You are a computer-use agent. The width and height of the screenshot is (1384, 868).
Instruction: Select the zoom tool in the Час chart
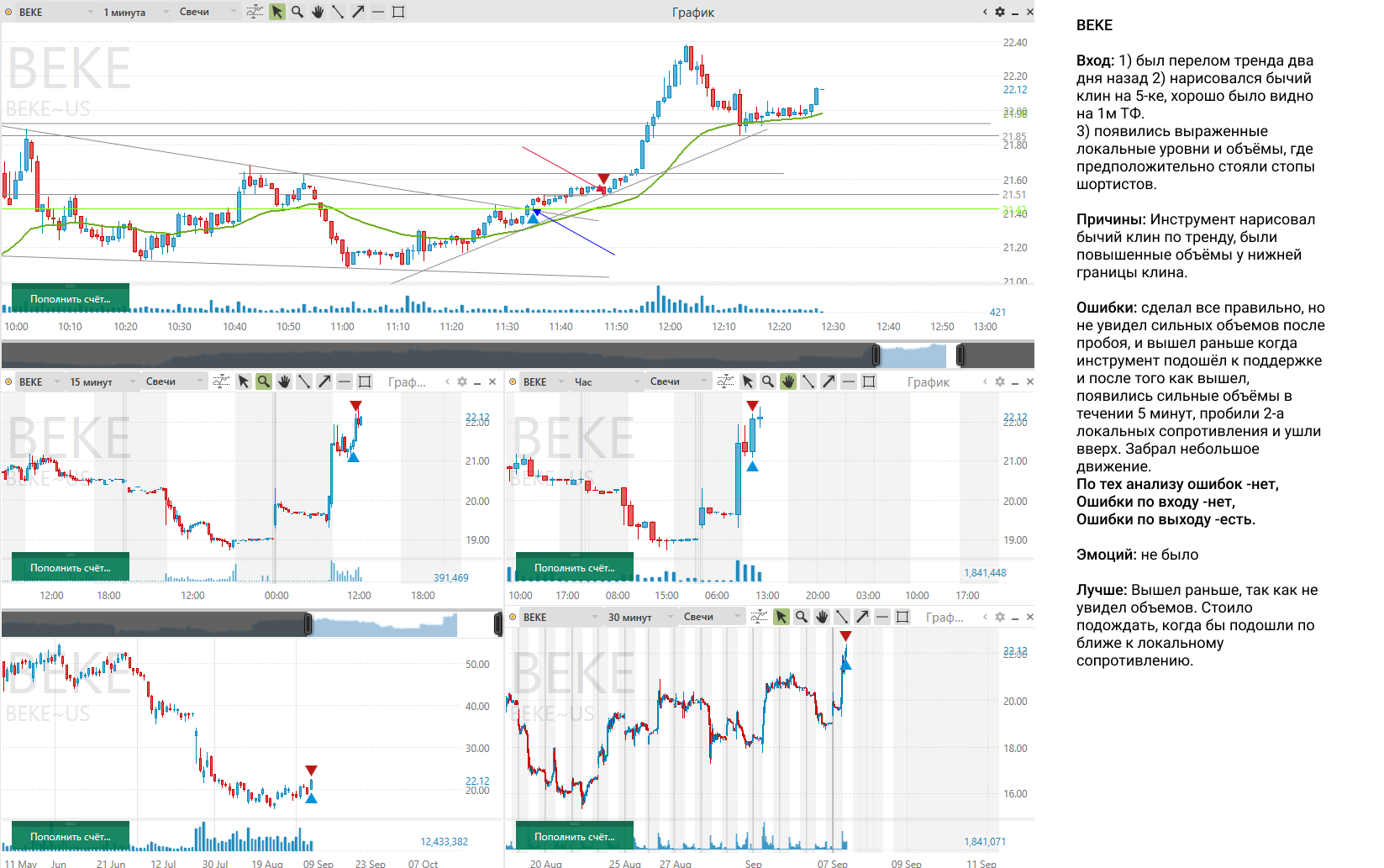click(768, 381)
